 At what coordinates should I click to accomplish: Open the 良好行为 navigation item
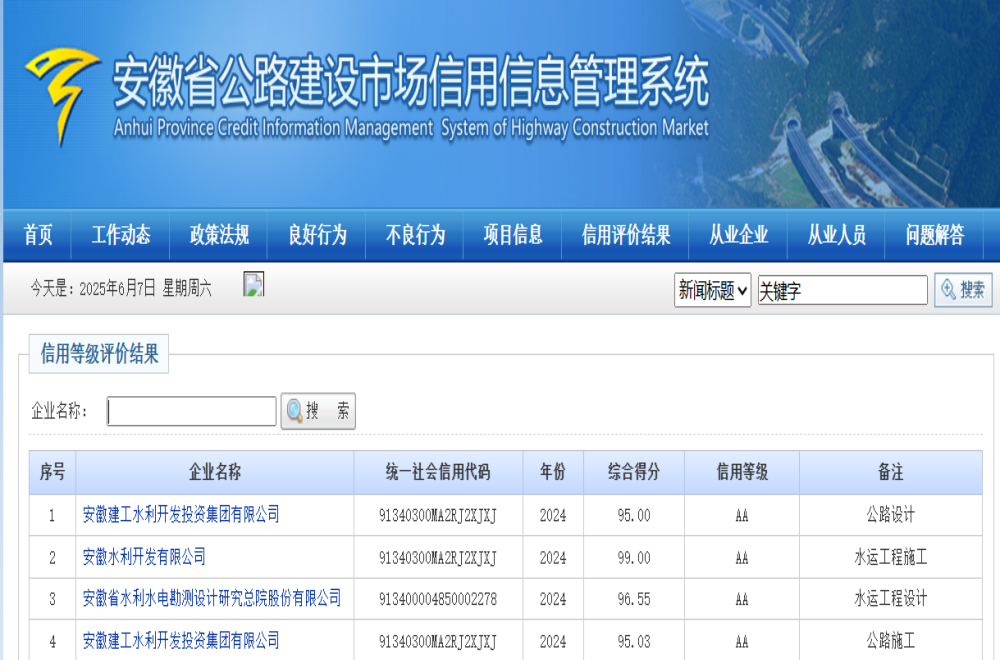point(317,236)
